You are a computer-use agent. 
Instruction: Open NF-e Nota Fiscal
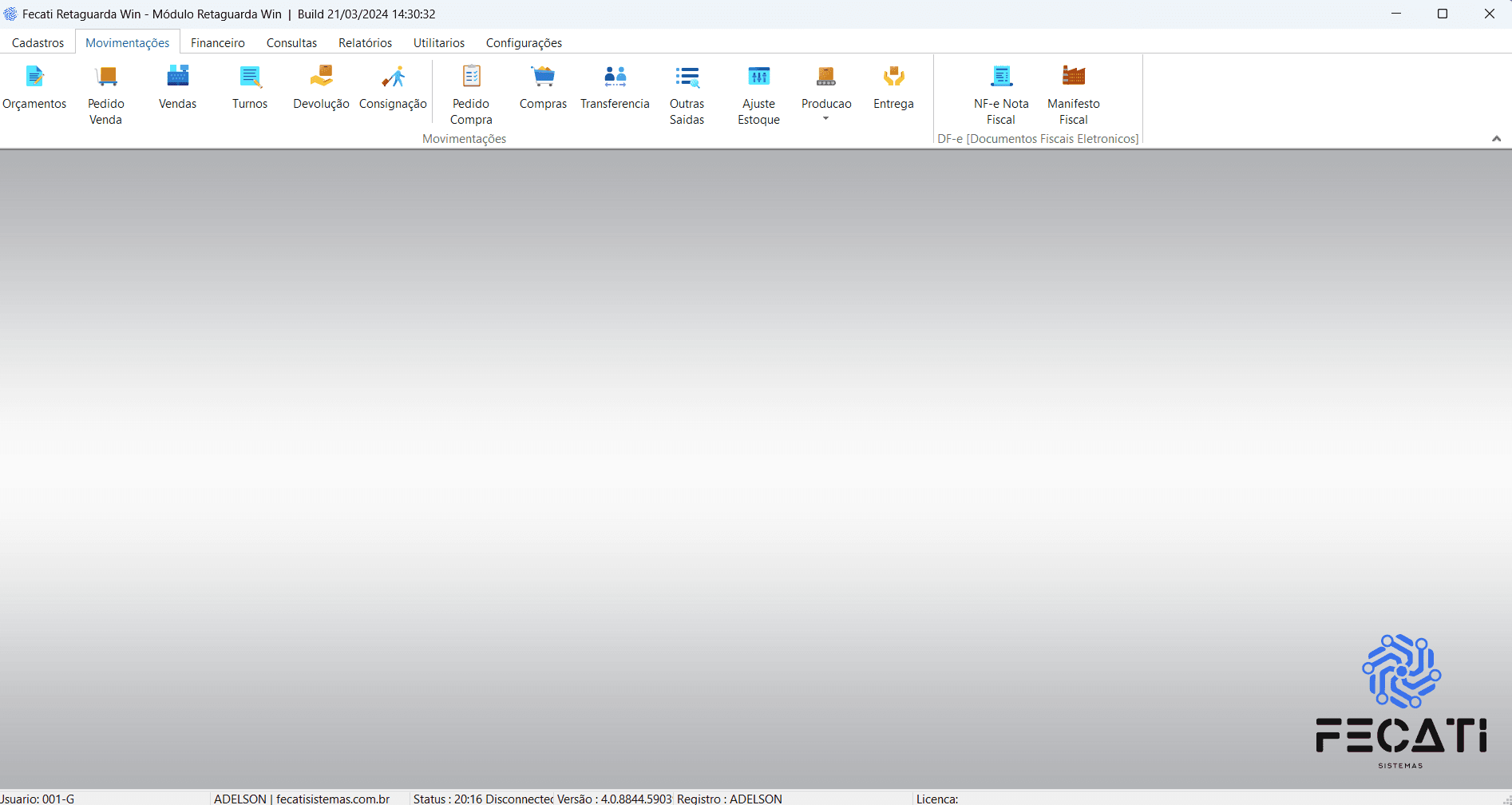[x=1001, y=77]
